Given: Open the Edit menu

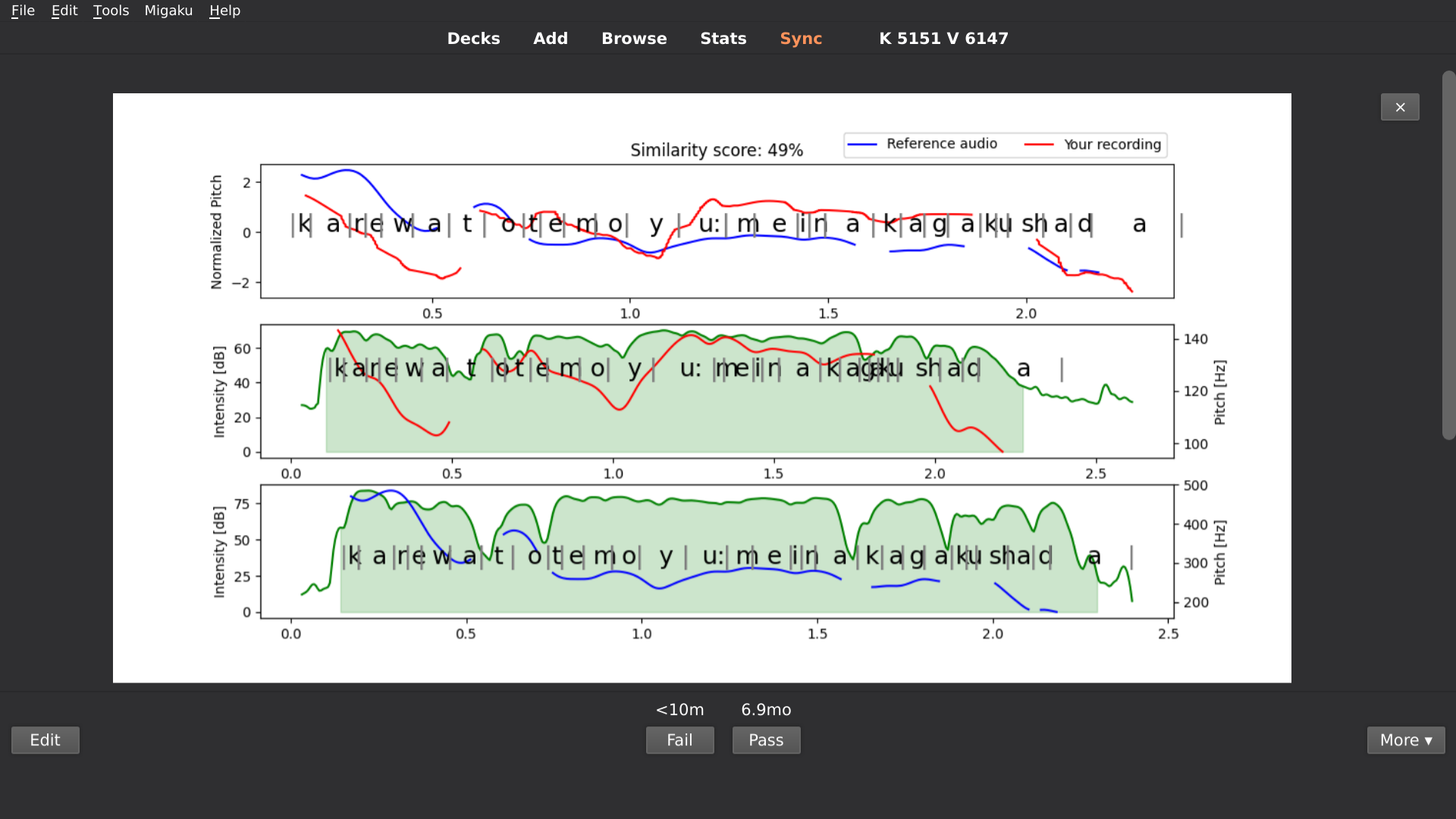Looking at the screenshot, I should [x=64, y=11].
